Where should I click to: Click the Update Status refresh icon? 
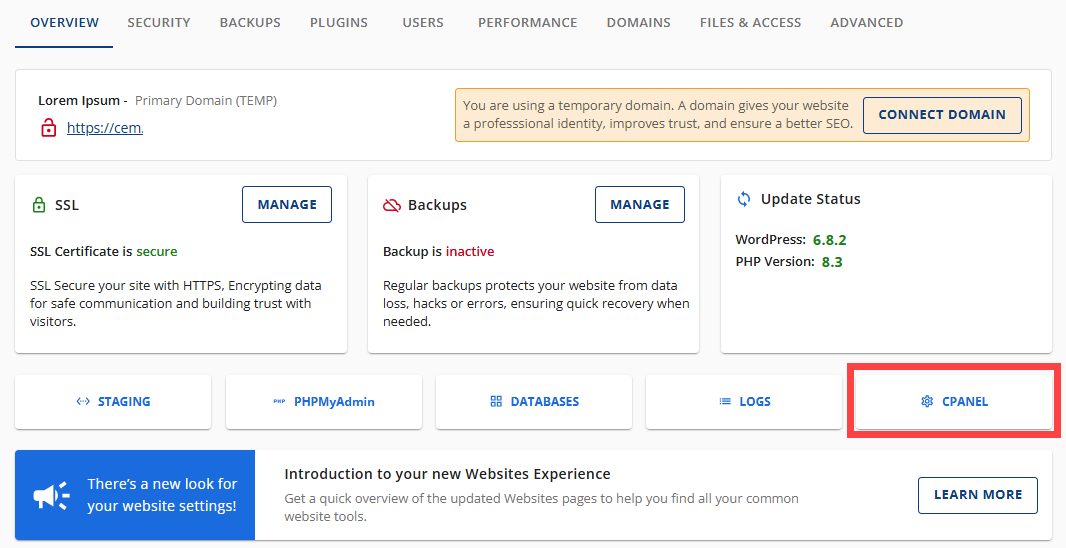pos(744,199)
